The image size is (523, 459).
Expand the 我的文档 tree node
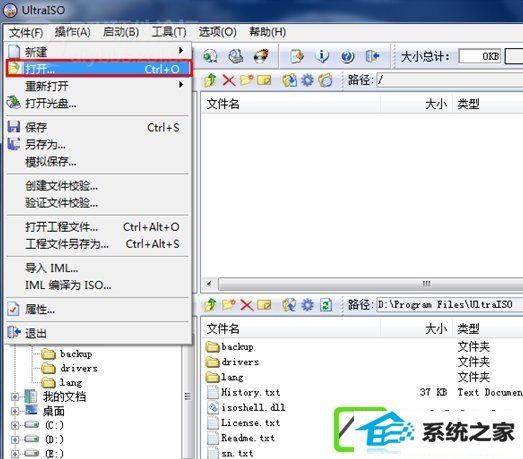tap(15, 397)
